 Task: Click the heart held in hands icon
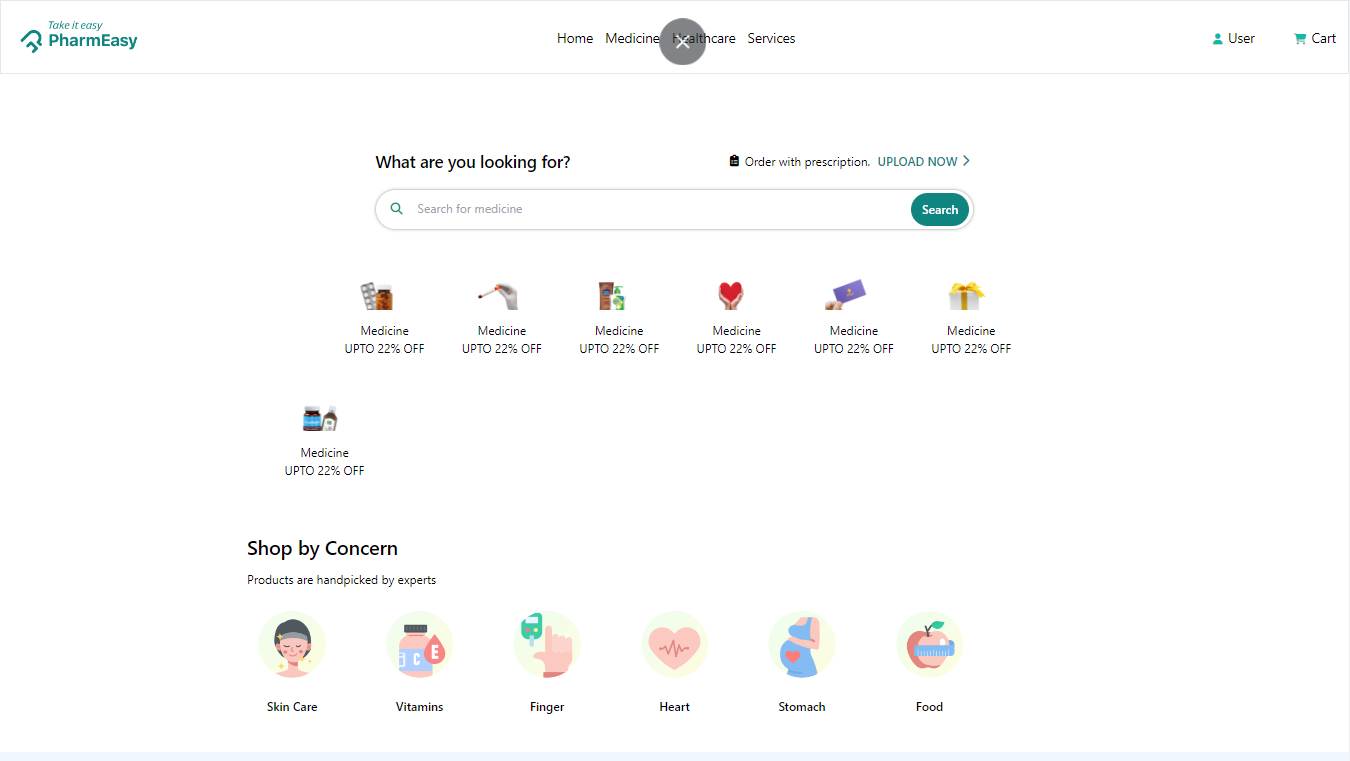coord(731,295)
